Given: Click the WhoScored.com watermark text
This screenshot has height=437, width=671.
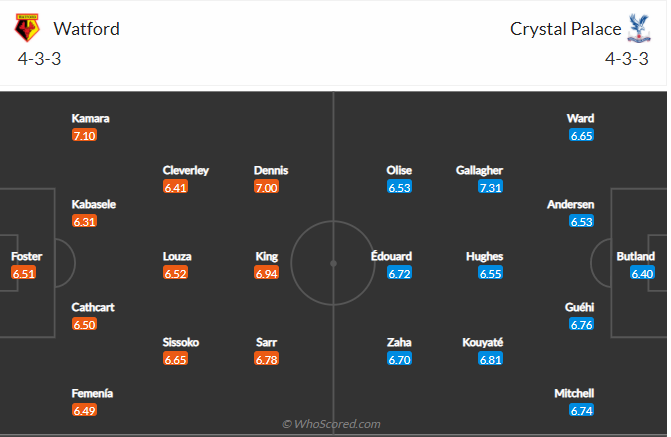Looking at the screenshot, I should [331, 424].
